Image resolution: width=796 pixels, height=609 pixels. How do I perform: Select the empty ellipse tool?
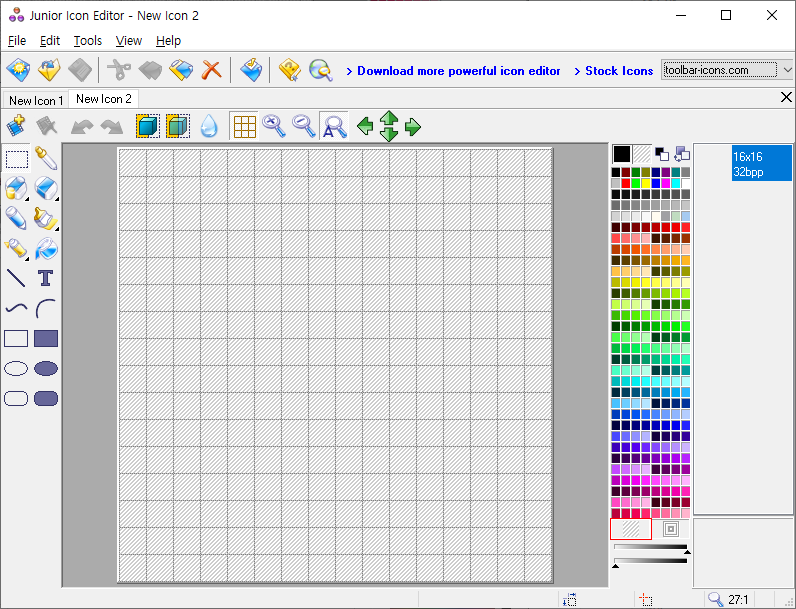point(16,368)
